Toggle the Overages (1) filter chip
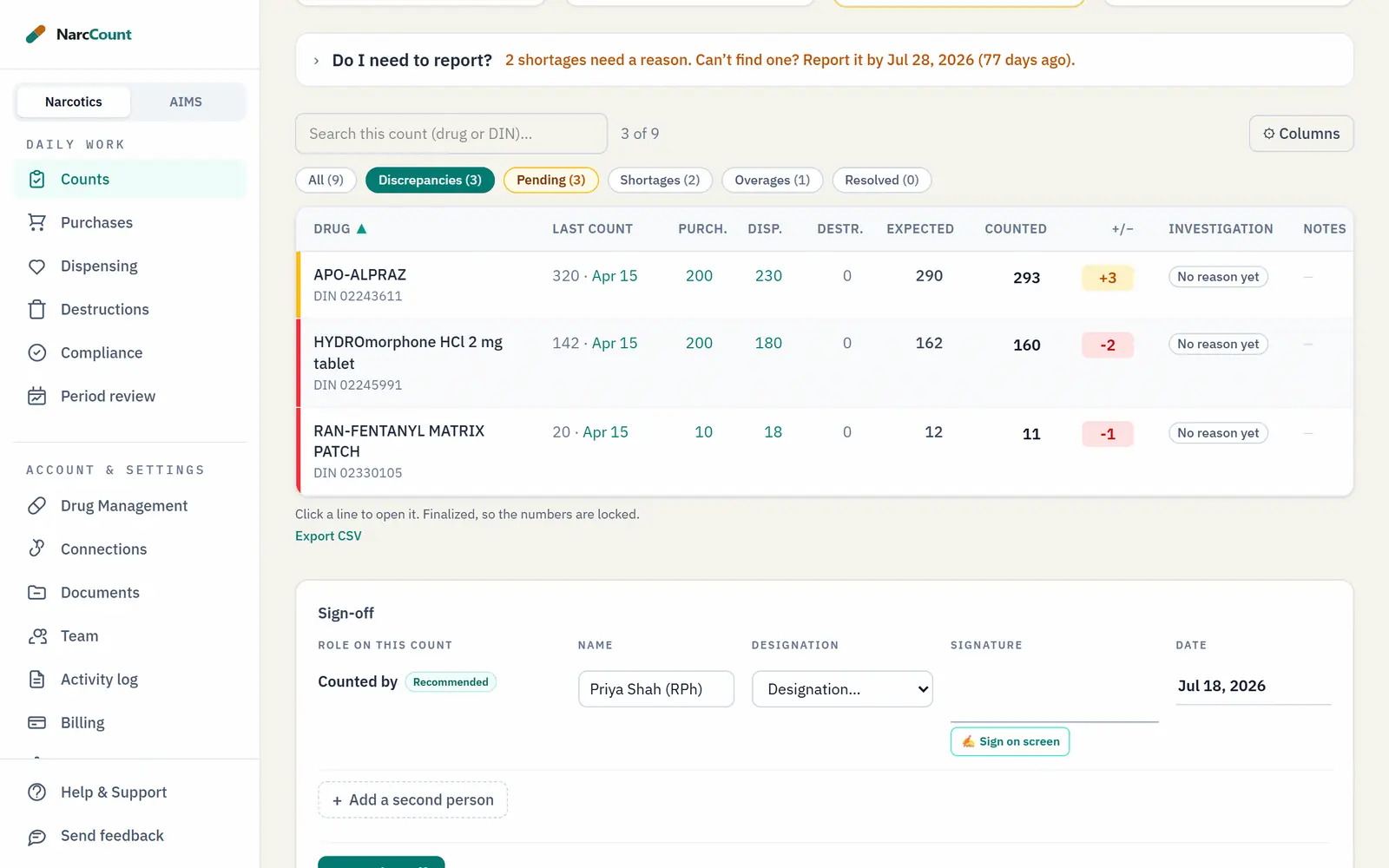 point(772,180)
